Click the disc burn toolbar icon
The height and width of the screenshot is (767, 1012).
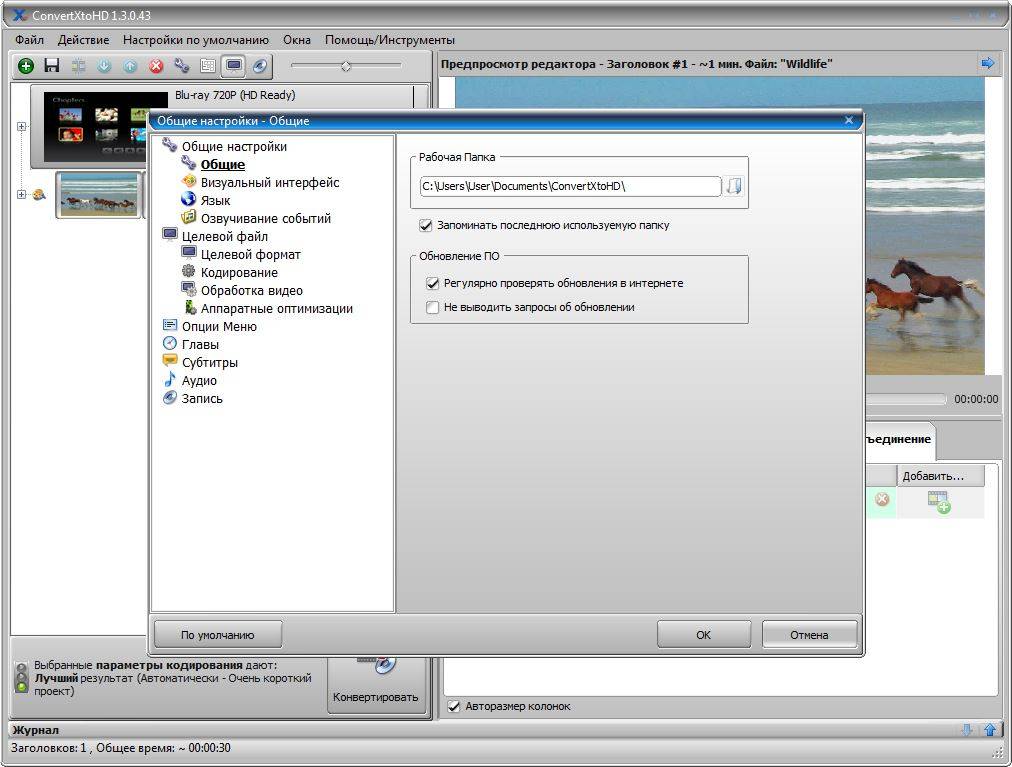tap(259, 65)
